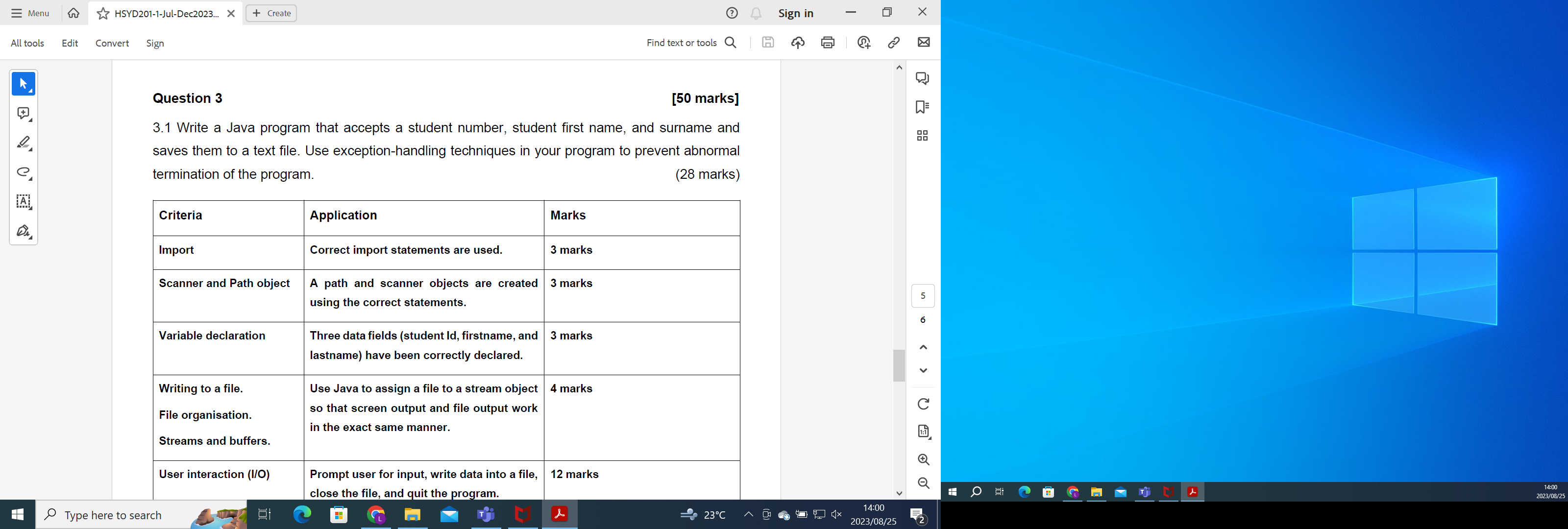Open the bookmarks panel icon
Screen dimensions: 1568x529
coord(922,107)
